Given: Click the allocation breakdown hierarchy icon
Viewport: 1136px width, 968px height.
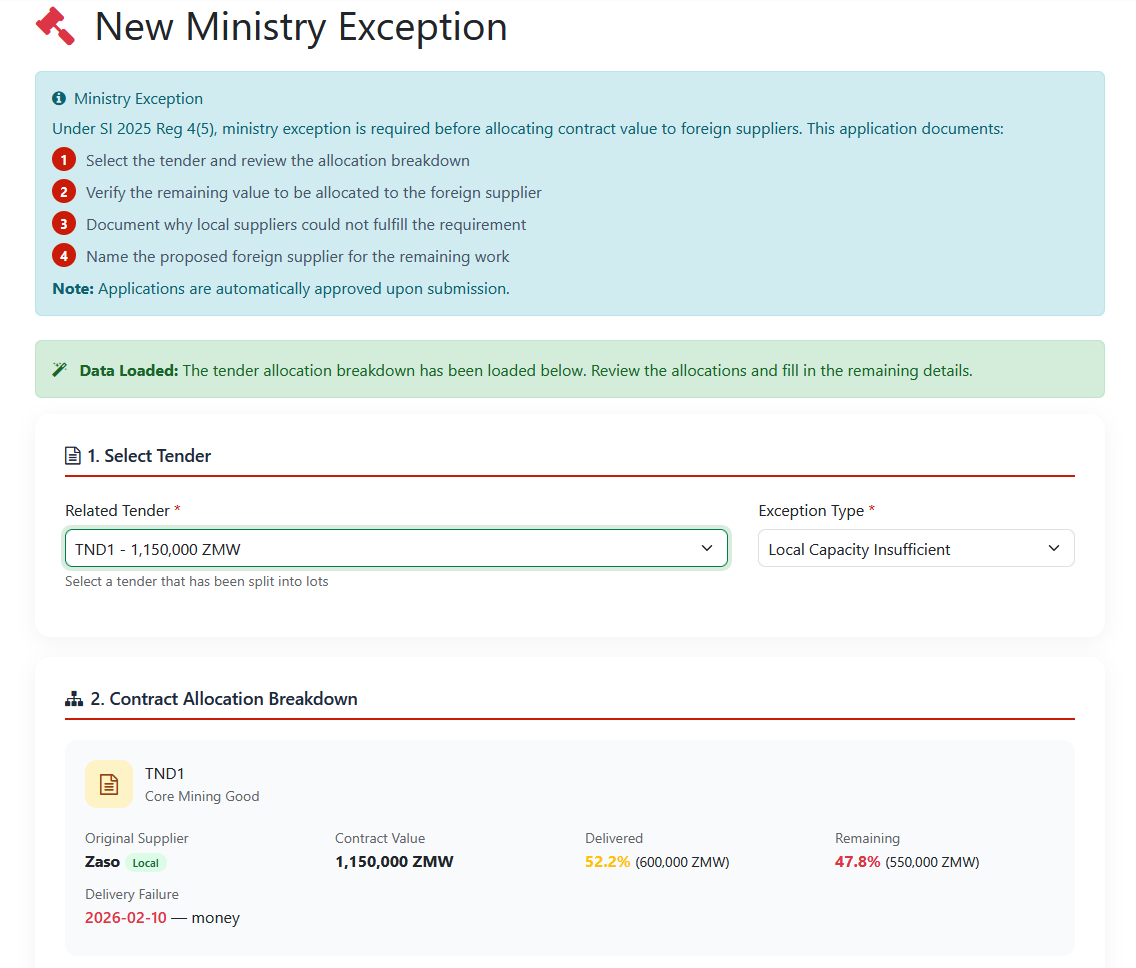Looking at the screenshot, I should point(74,697).
